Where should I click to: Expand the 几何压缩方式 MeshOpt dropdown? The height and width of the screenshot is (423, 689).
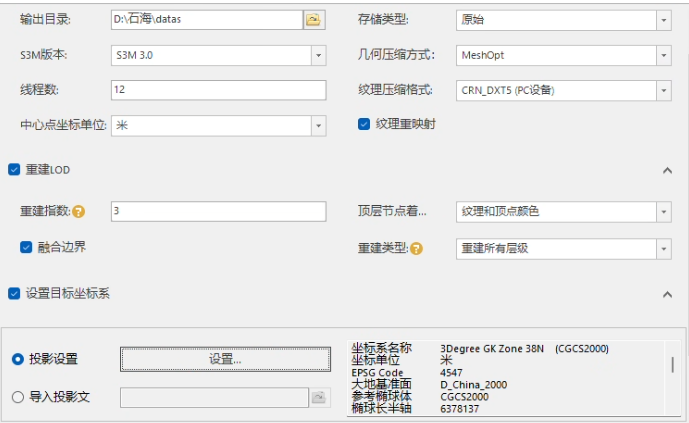pos(663,55)
